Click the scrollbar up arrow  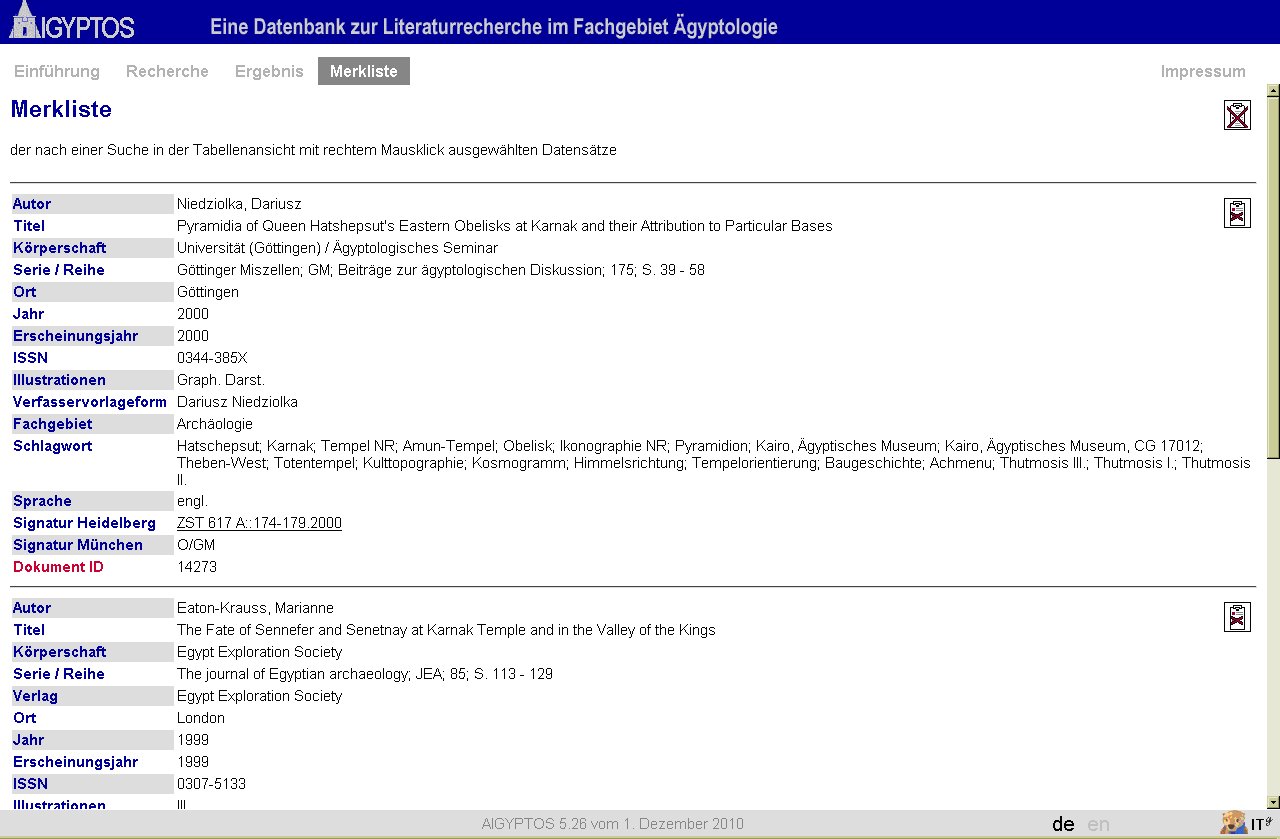pyautogui.click(x=1272, y=91)
